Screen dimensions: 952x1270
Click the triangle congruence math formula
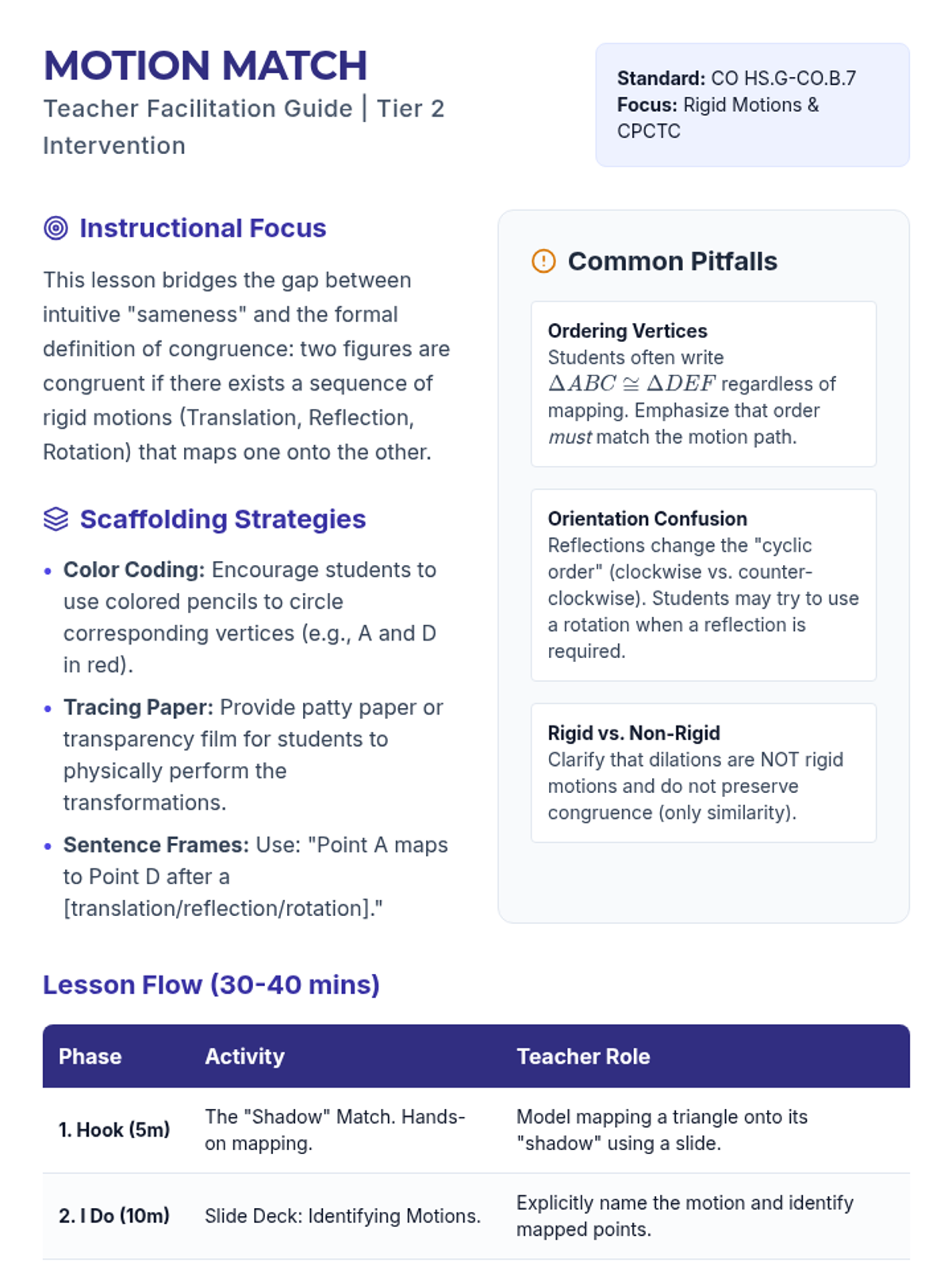(631, 384)
